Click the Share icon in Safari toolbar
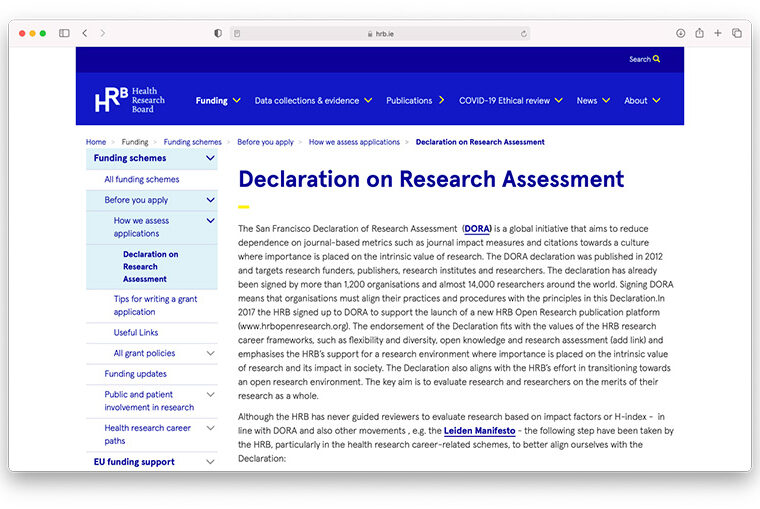 699,32
